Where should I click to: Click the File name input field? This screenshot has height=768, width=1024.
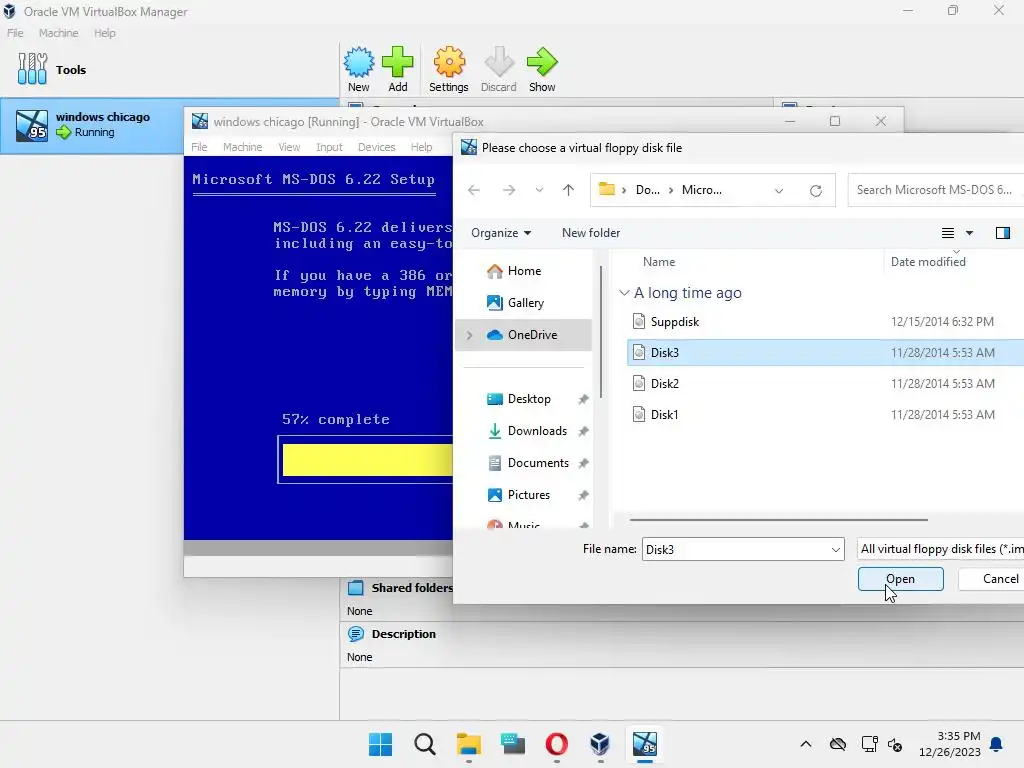coord(735,549)
